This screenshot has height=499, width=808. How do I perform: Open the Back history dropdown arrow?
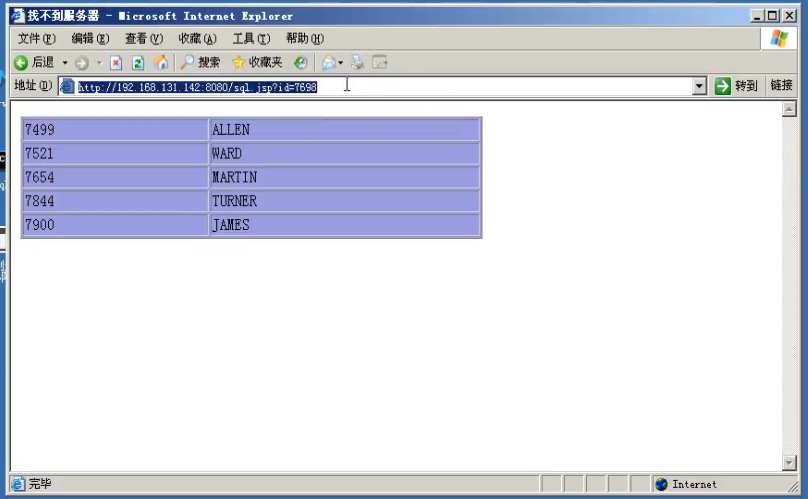[65, 63]
